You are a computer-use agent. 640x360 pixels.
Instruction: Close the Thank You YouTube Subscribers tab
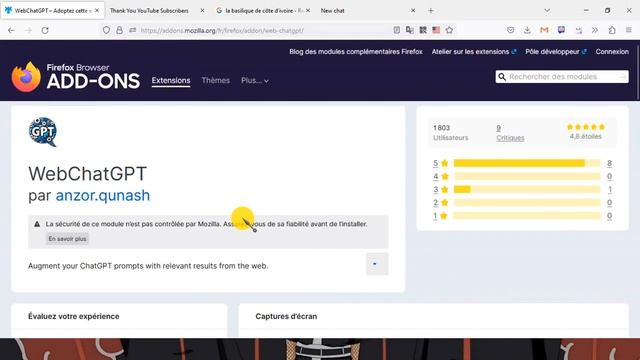coord(202,11)
